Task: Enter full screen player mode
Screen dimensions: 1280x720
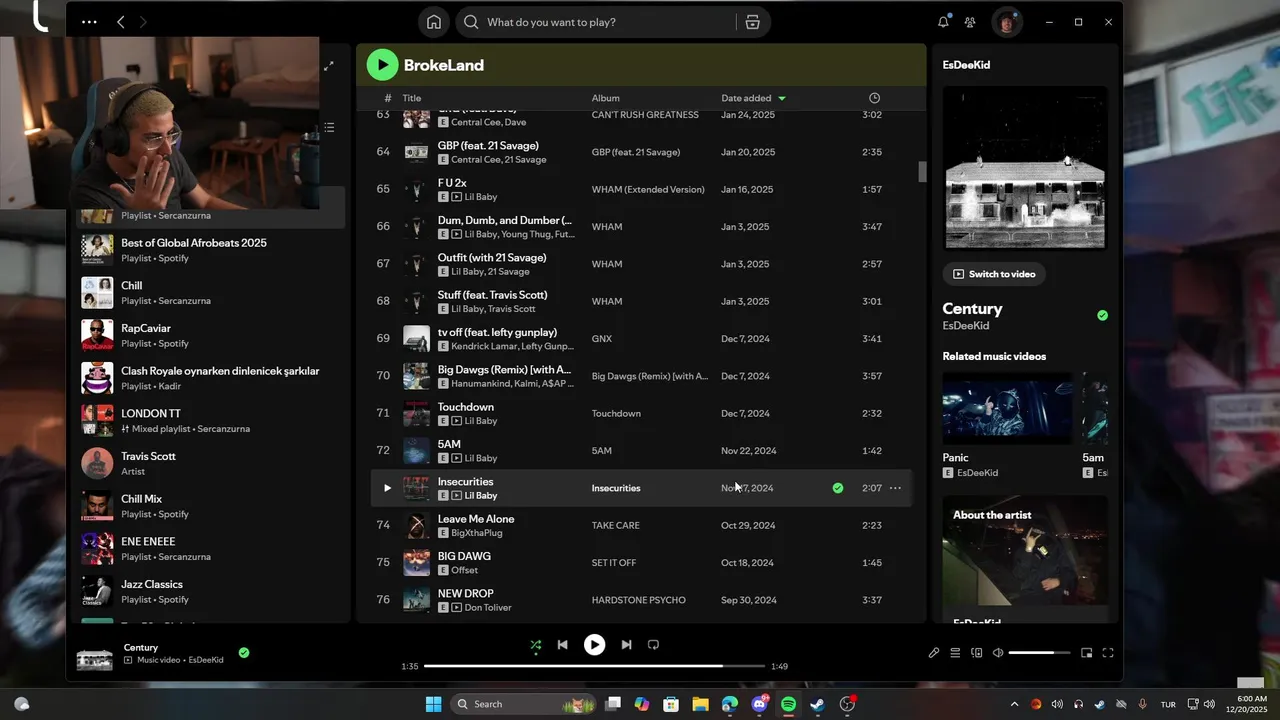Action: point(1108,653)
